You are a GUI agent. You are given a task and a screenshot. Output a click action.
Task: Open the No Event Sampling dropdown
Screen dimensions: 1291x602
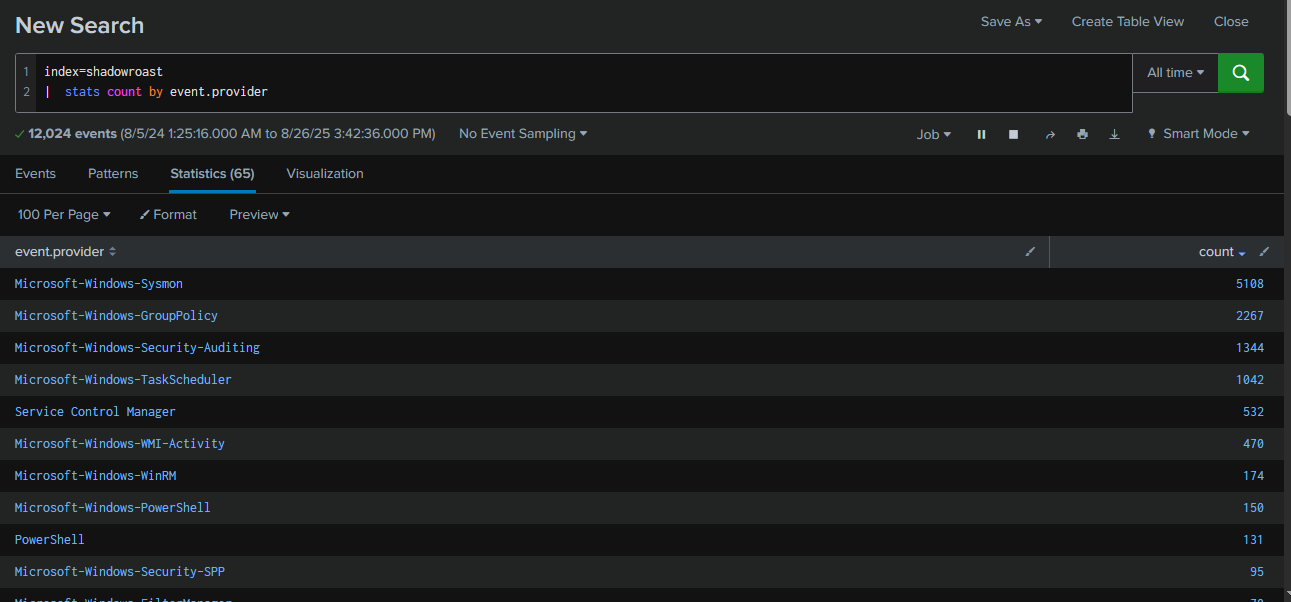tap(523, 134)
